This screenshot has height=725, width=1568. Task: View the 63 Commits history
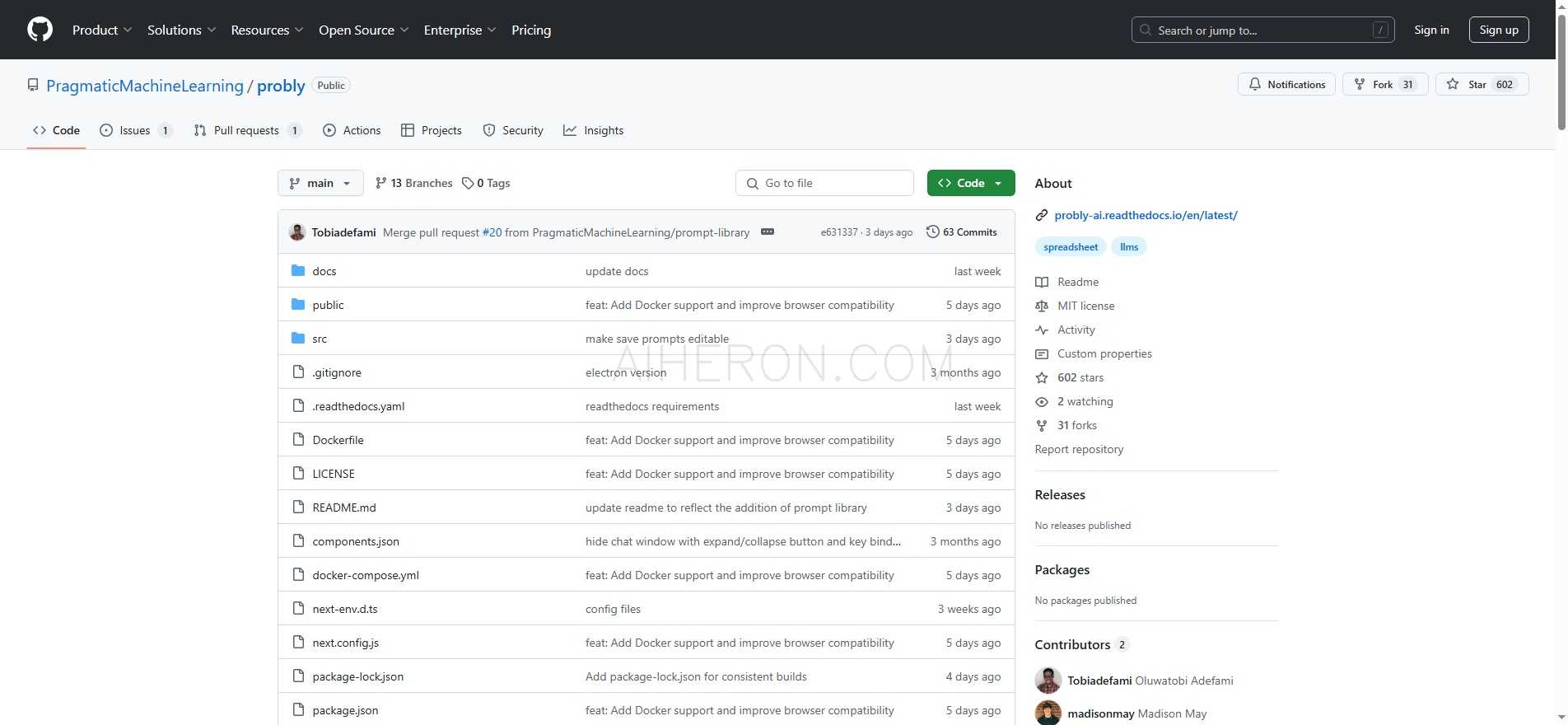961,232
